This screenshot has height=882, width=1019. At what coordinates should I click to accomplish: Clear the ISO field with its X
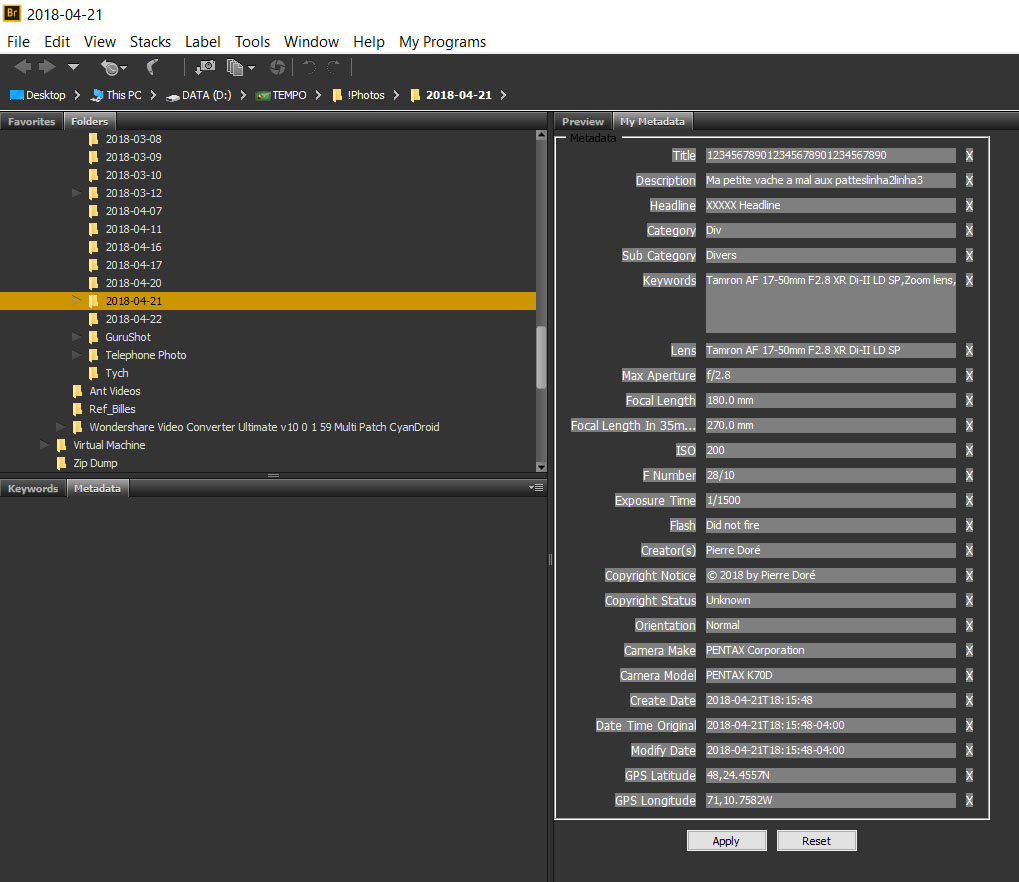[969, 450]
